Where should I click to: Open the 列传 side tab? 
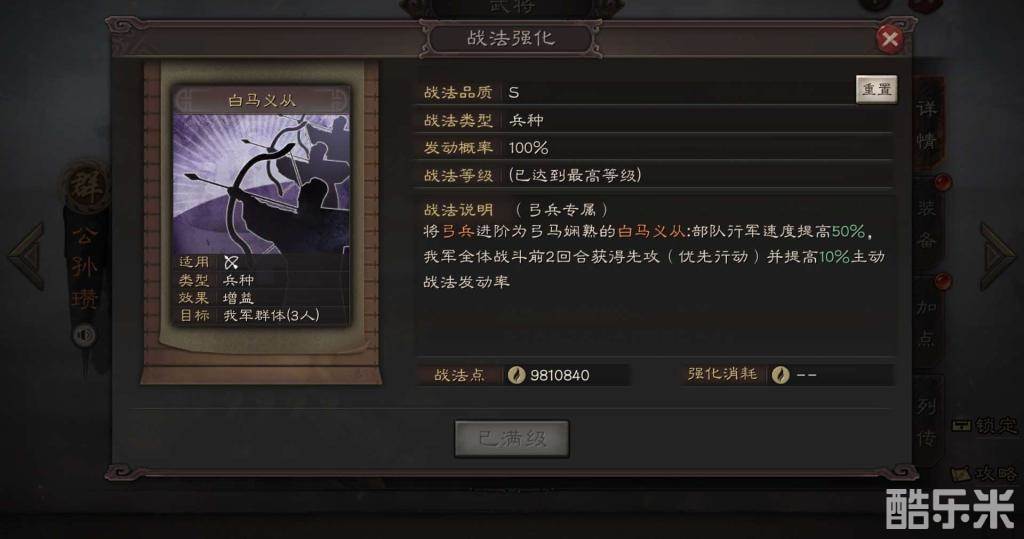(927, 422)
